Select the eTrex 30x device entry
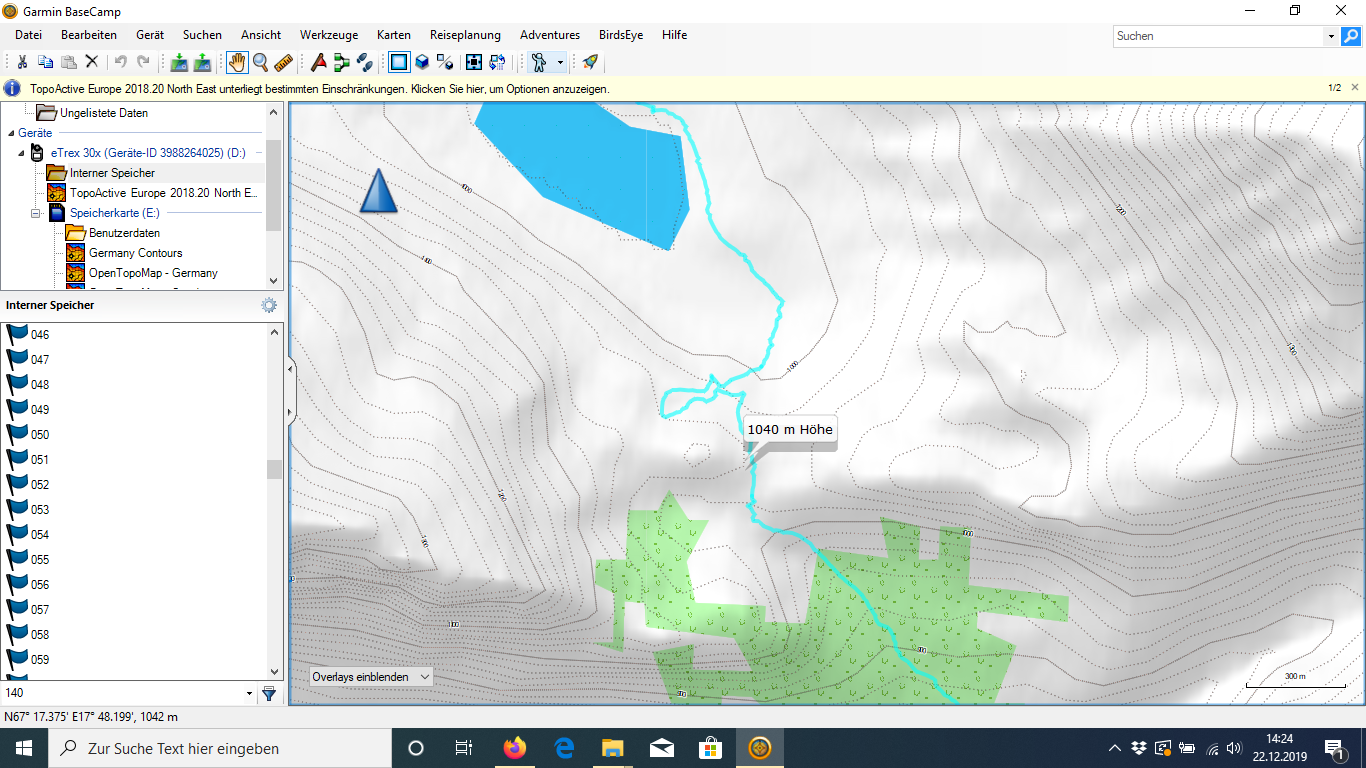This screenshot has height=768, width=1366. pyautogui.click(x=148, y=153)
